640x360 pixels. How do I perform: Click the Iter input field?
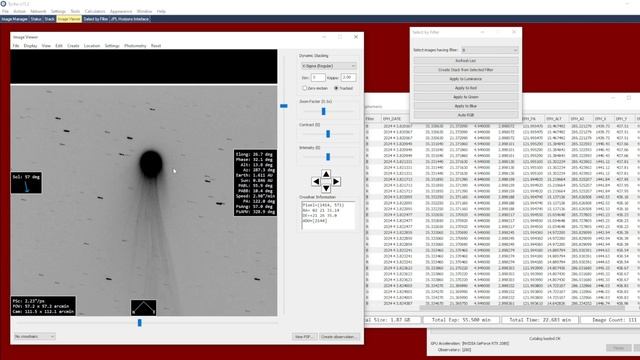(318, 78)
